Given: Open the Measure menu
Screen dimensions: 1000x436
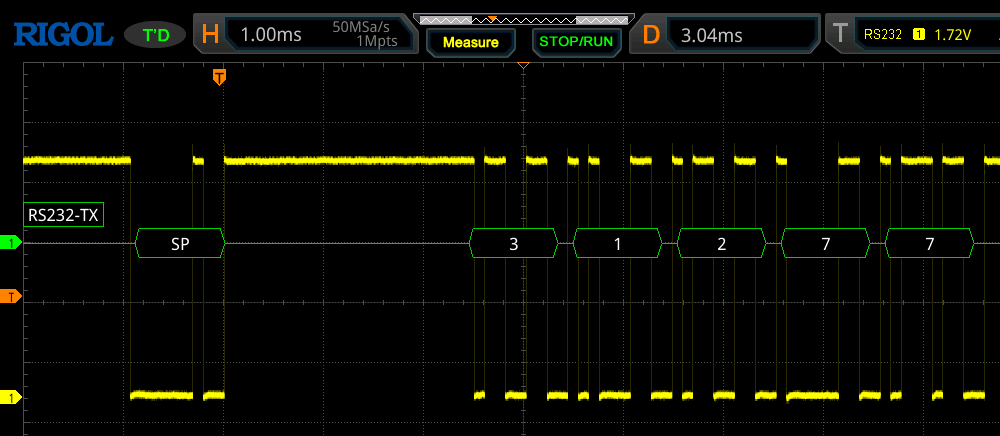Looking at the screenshot, I should coord(471,42).
